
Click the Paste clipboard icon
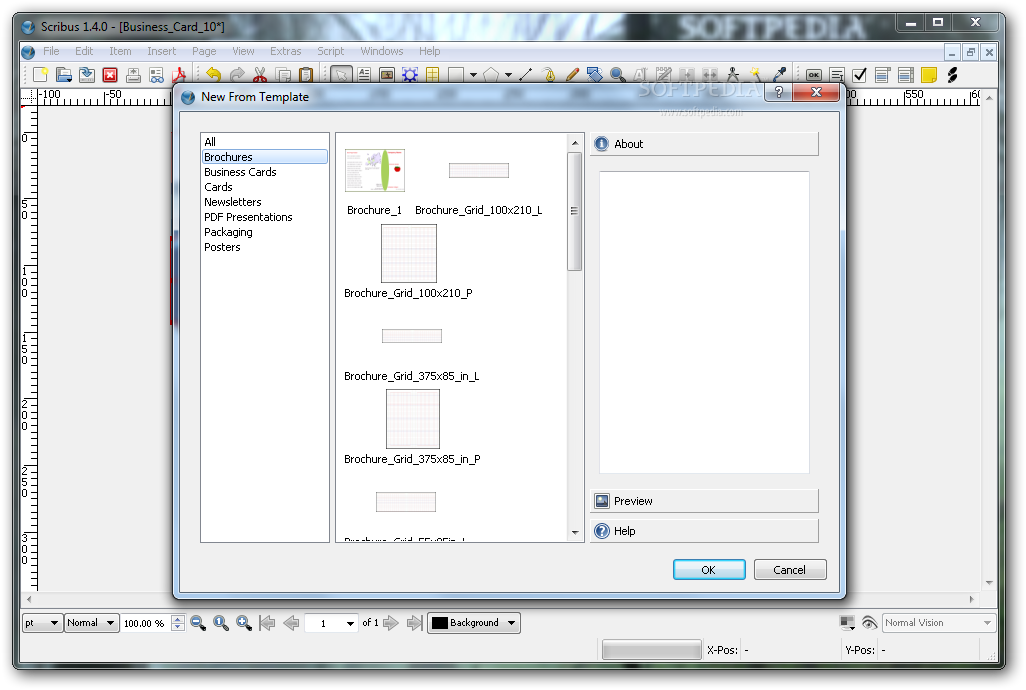pyautogui.click(x=306, y=75)
